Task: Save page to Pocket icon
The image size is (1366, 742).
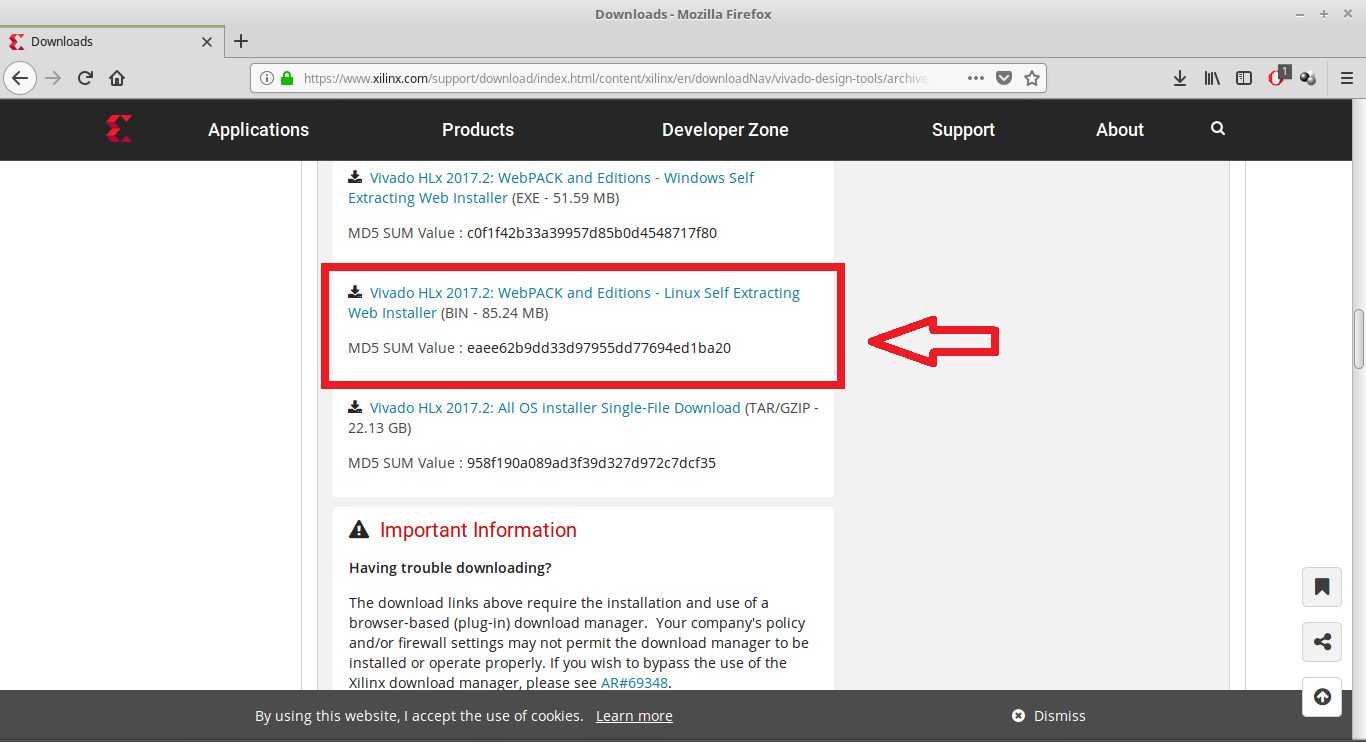Action: pos(1004,78)
